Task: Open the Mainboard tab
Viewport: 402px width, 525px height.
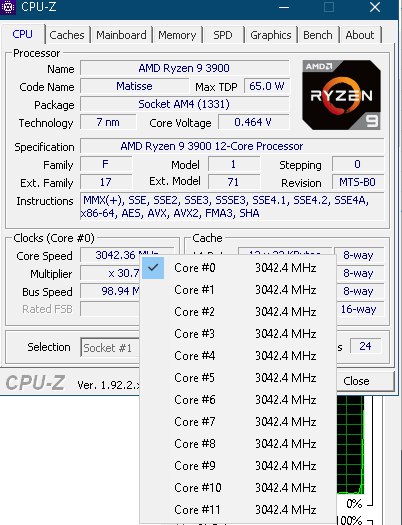Action: point(121,35)
